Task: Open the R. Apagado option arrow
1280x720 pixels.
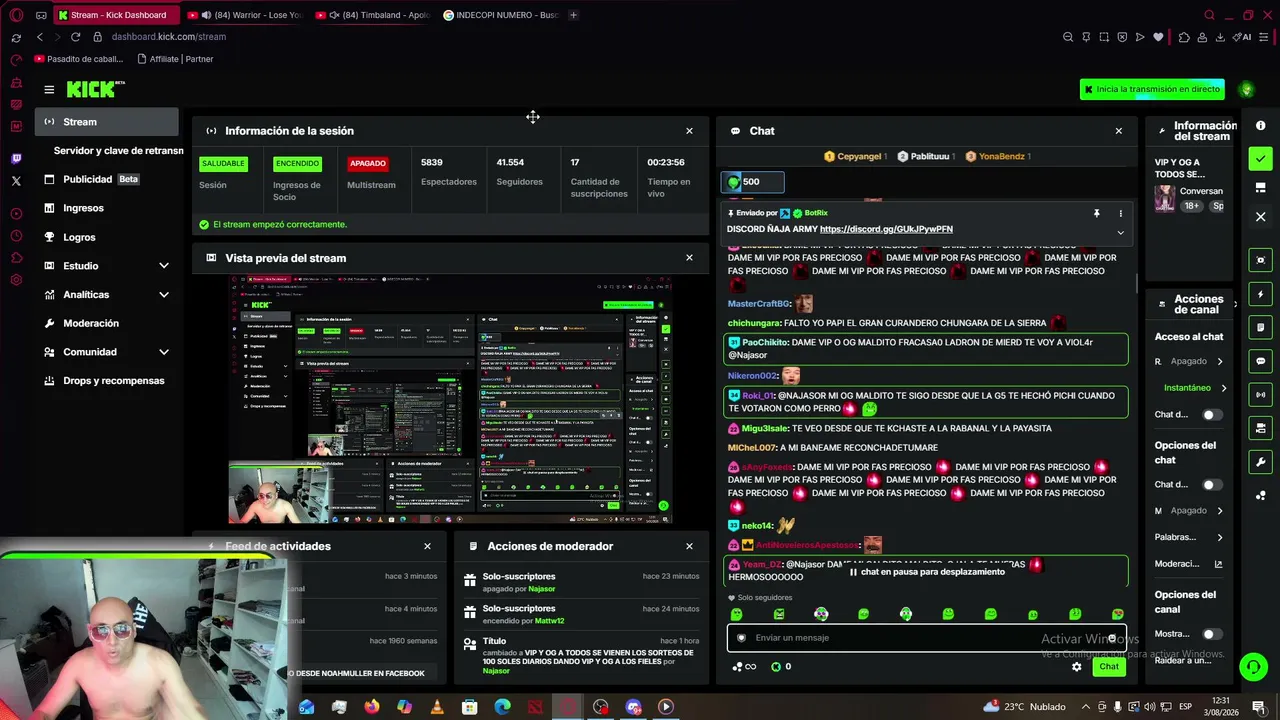Action: (1220, 362)
